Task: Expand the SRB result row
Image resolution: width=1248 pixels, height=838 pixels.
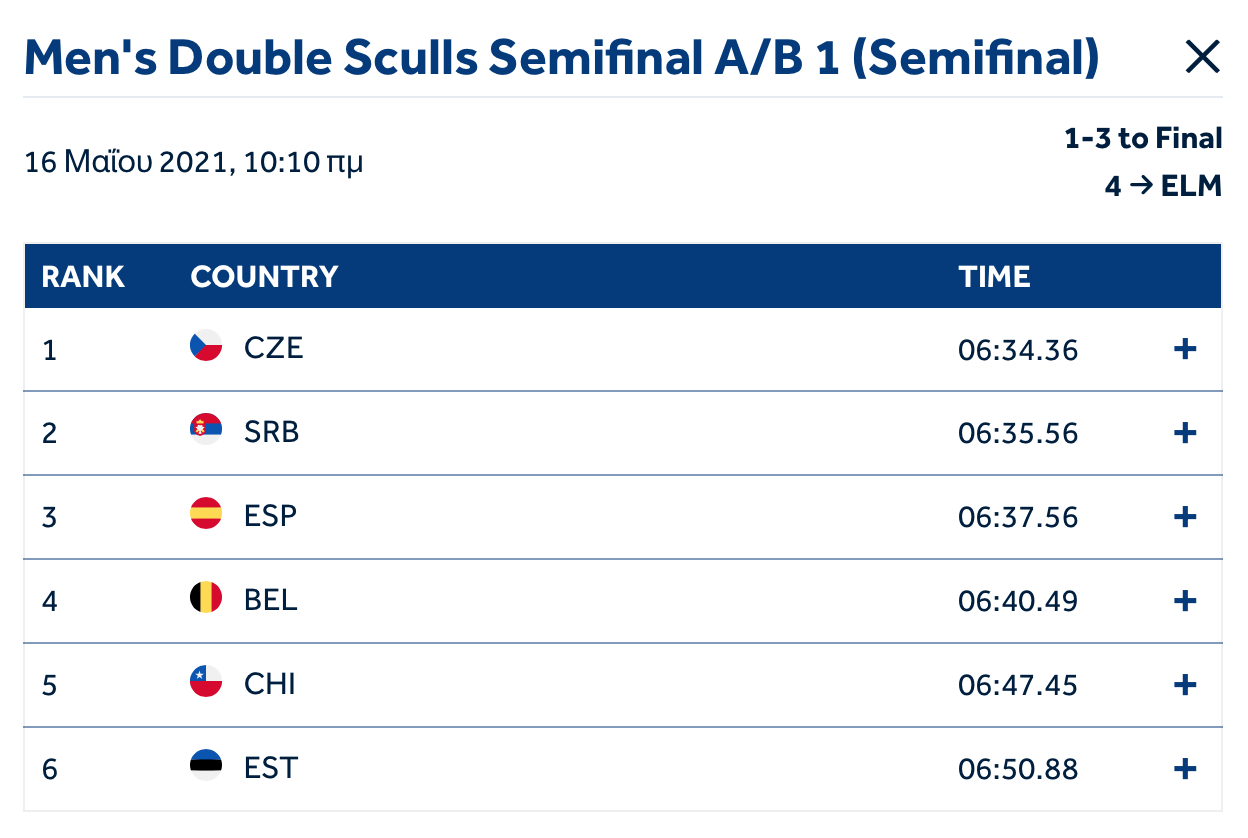Action: click(1185, 433)
